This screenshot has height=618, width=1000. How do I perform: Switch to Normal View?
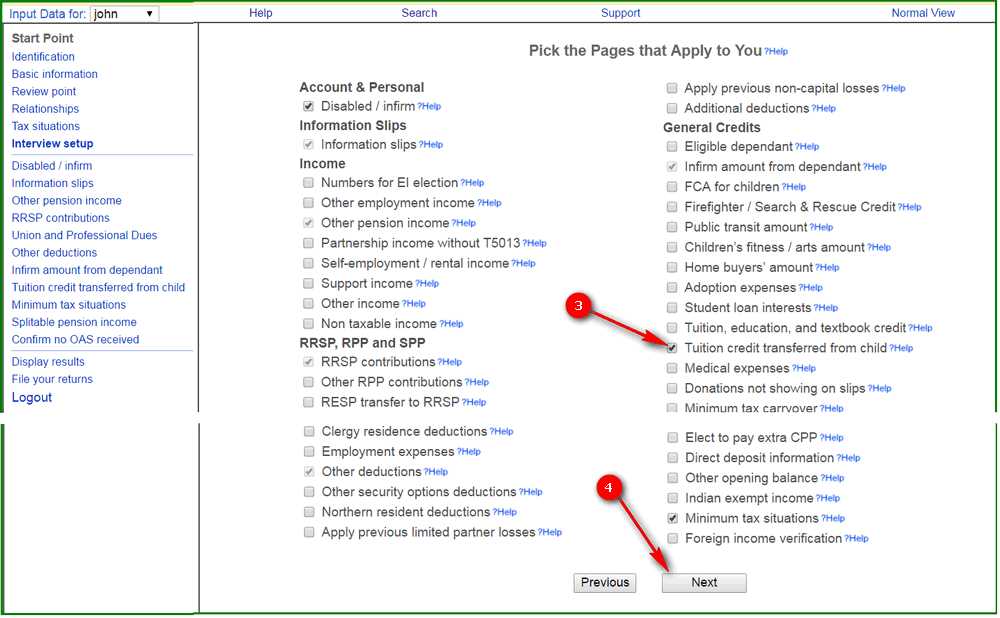(x=923, y=13)
